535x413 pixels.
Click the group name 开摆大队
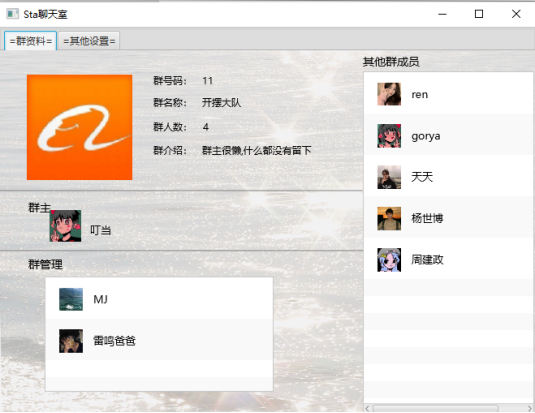[221, 102]
